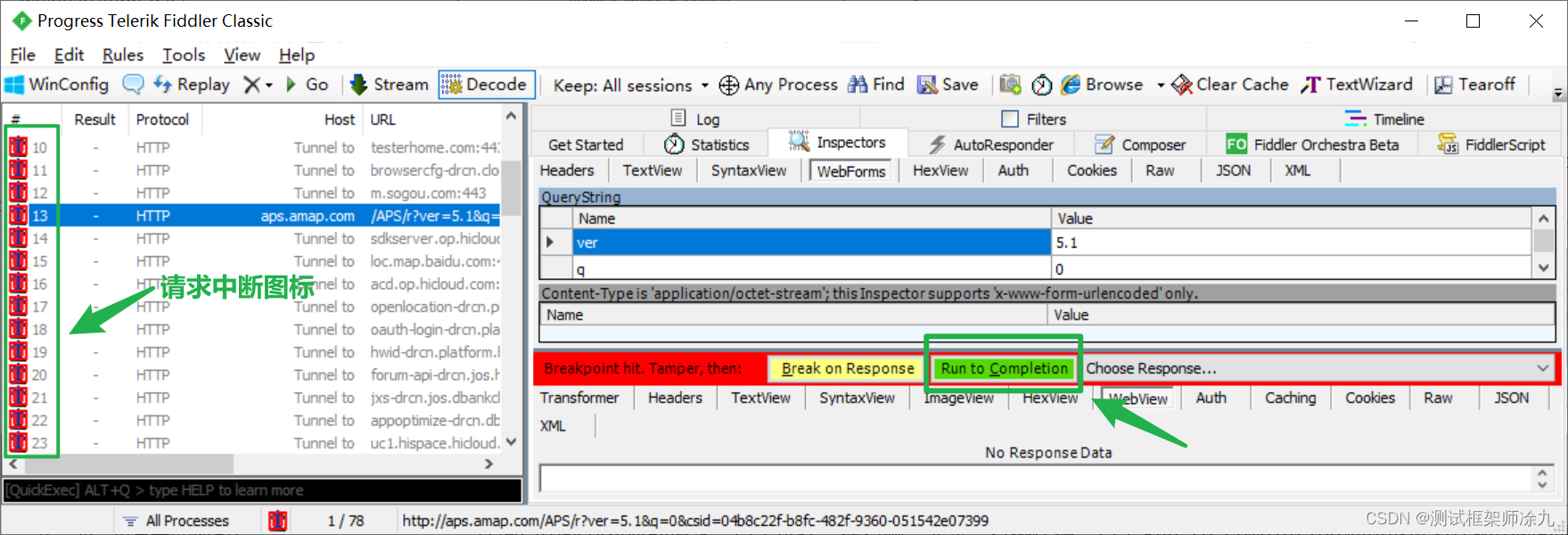
Task: Click breakpoint icon of session 16
Action: coord(18,284)
